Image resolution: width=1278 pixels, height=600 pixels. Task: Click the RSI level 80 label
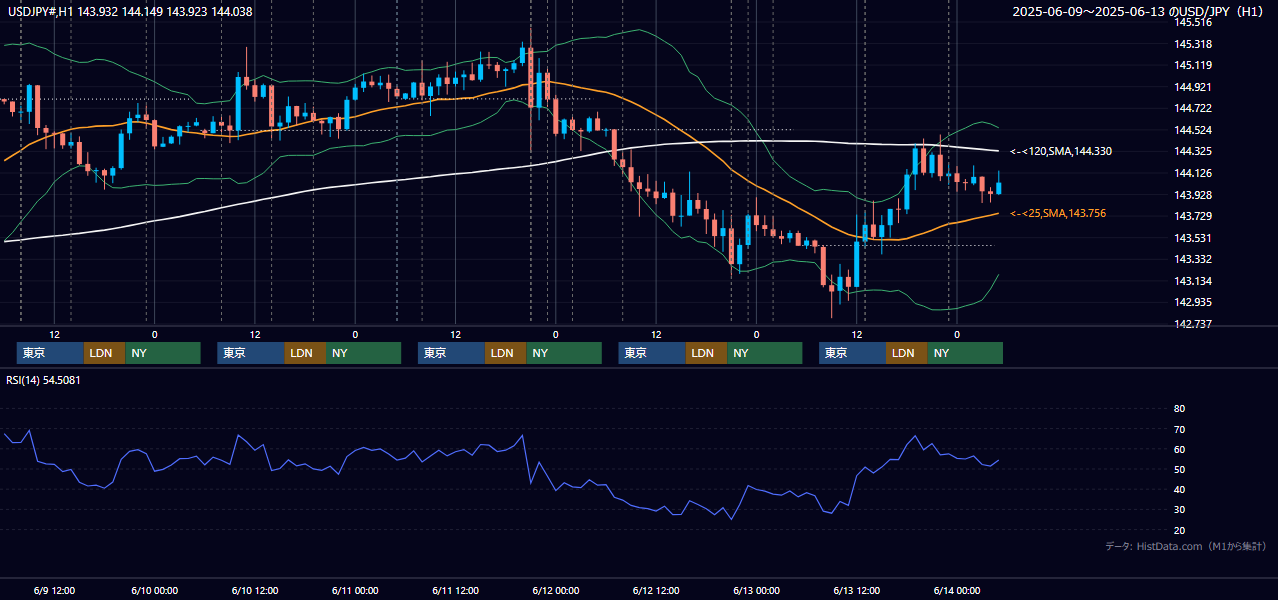(1179, 409)
